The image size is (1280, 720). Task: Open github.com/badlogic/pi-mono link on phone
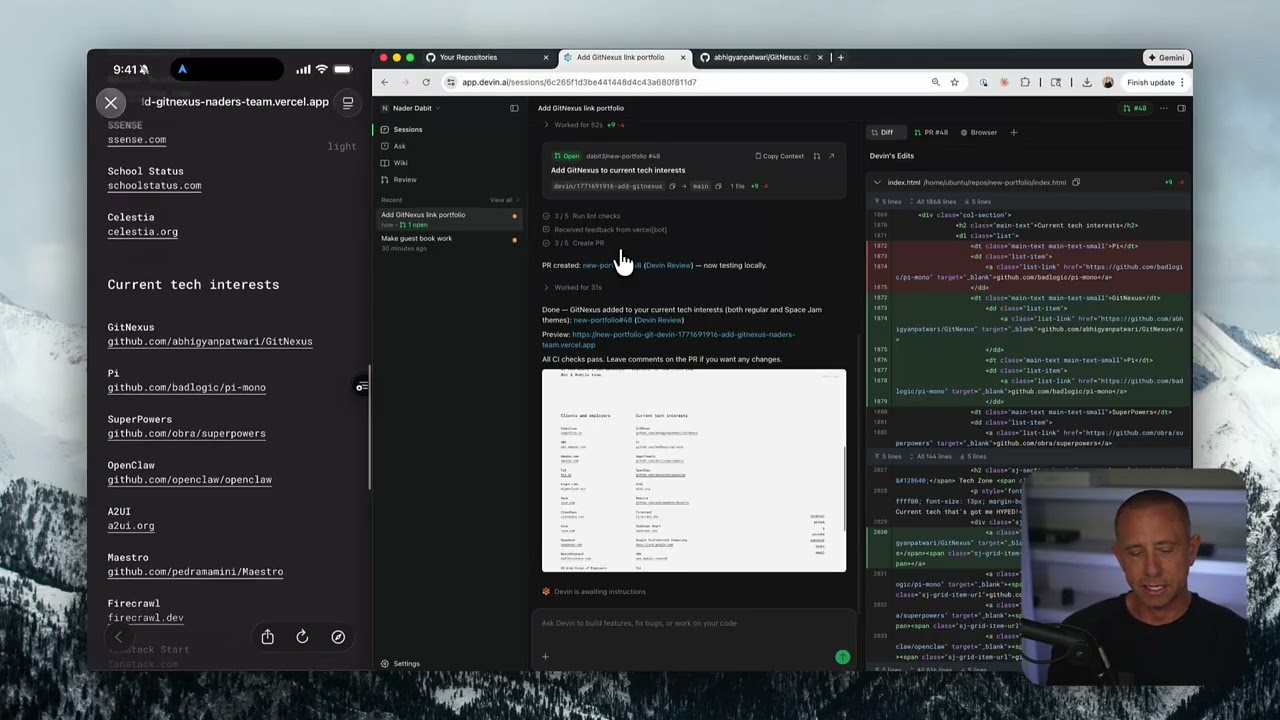187,388
